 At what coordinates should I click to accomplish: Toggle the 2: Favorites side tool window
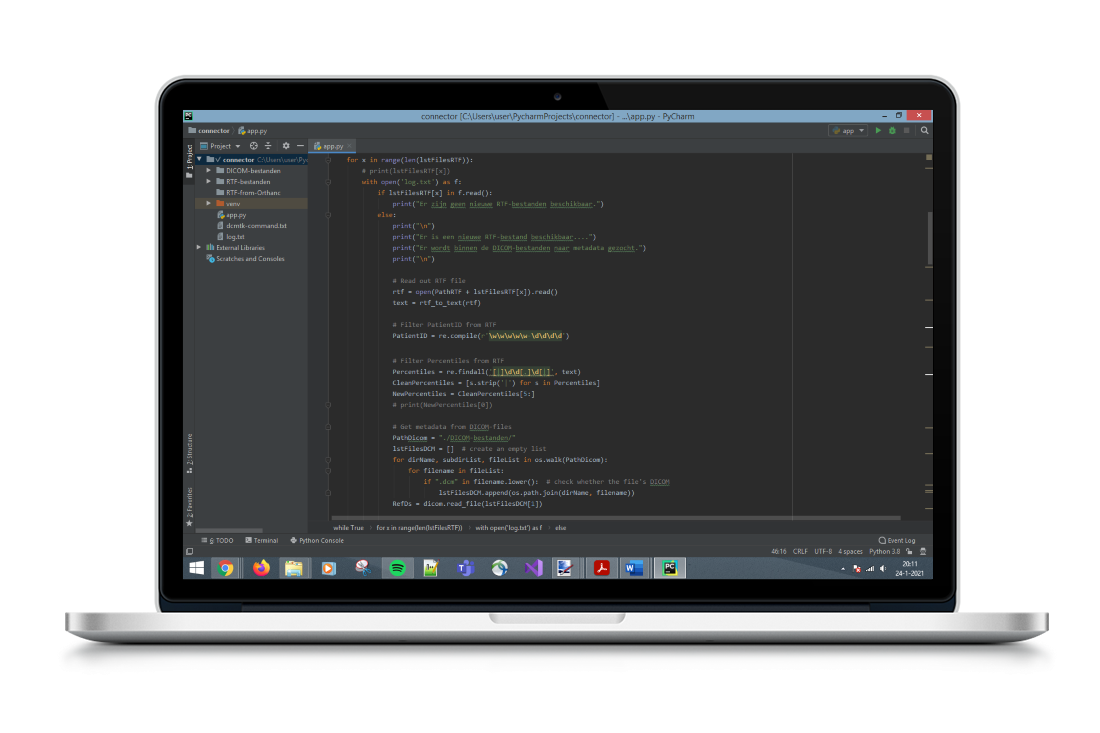point(189,504)
